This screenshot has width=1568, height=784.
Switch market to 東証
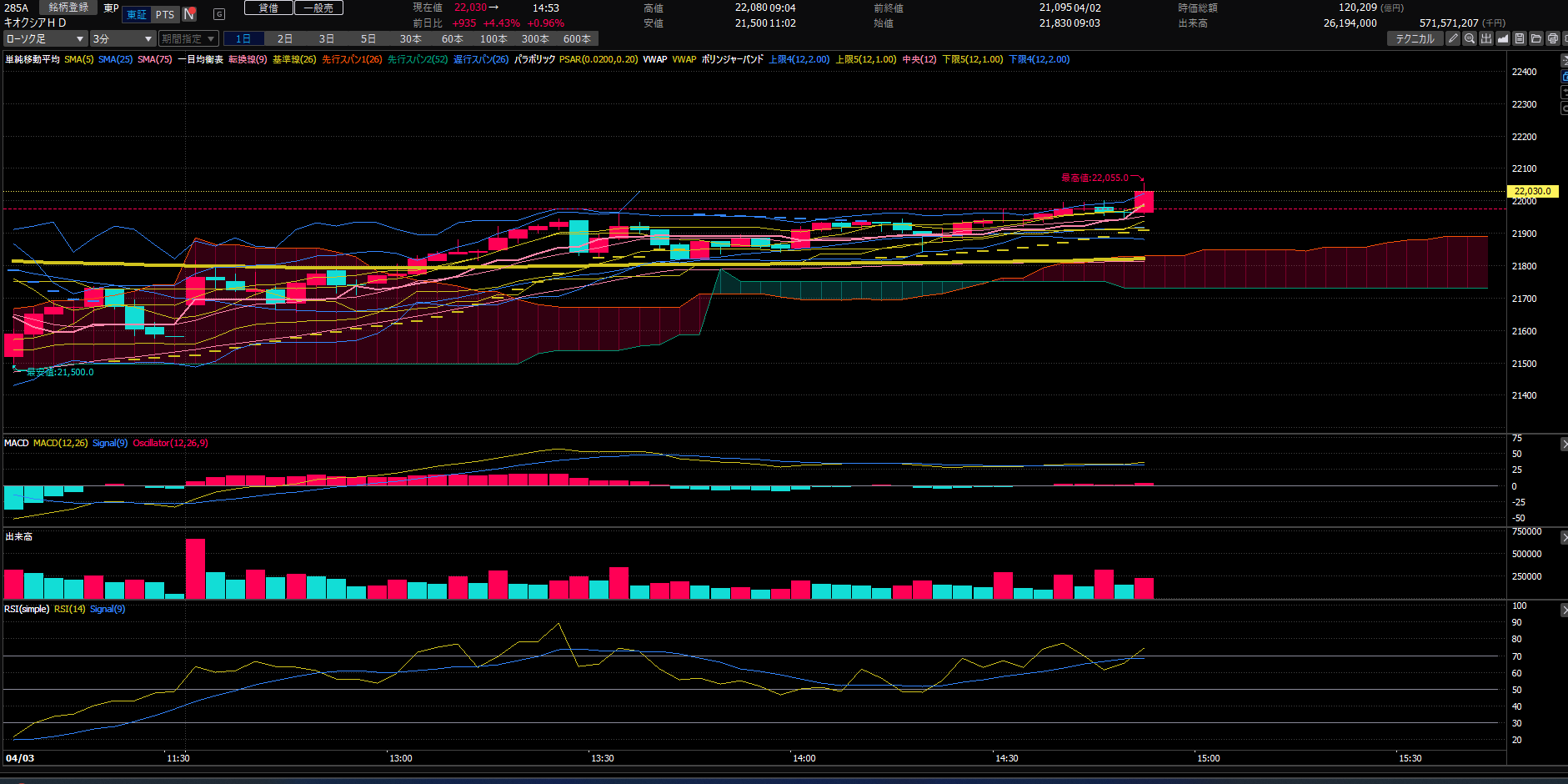(x=137, y=14)
